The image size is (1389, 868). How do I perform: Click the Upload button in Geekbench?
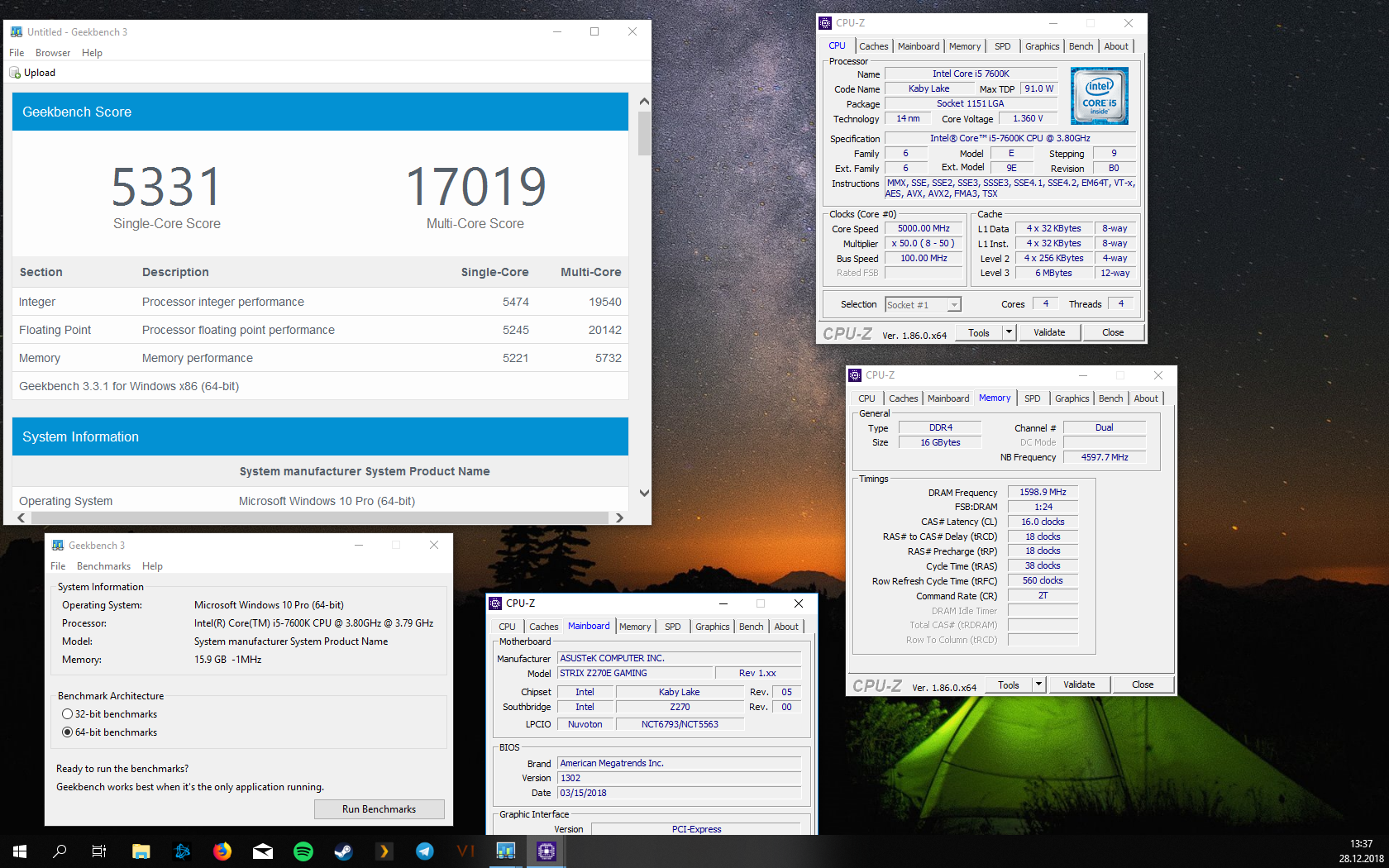[x=32, y=73]
